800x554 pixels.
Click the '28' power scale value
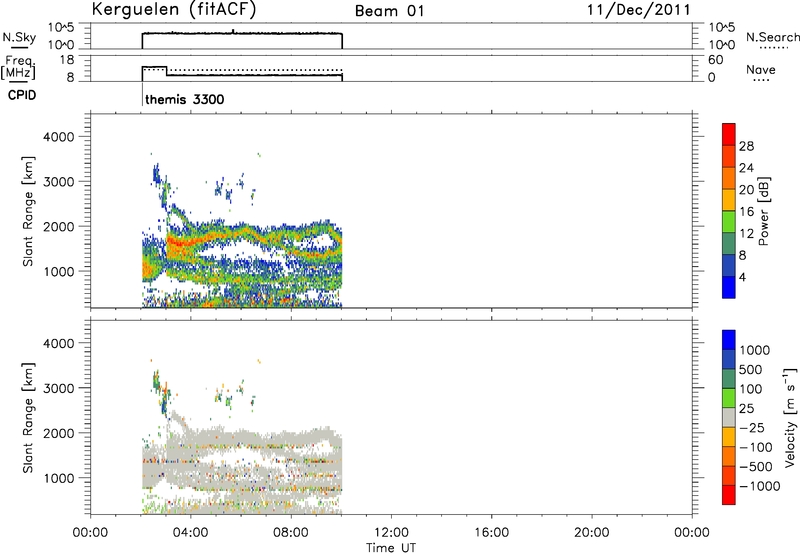(746, 146)
